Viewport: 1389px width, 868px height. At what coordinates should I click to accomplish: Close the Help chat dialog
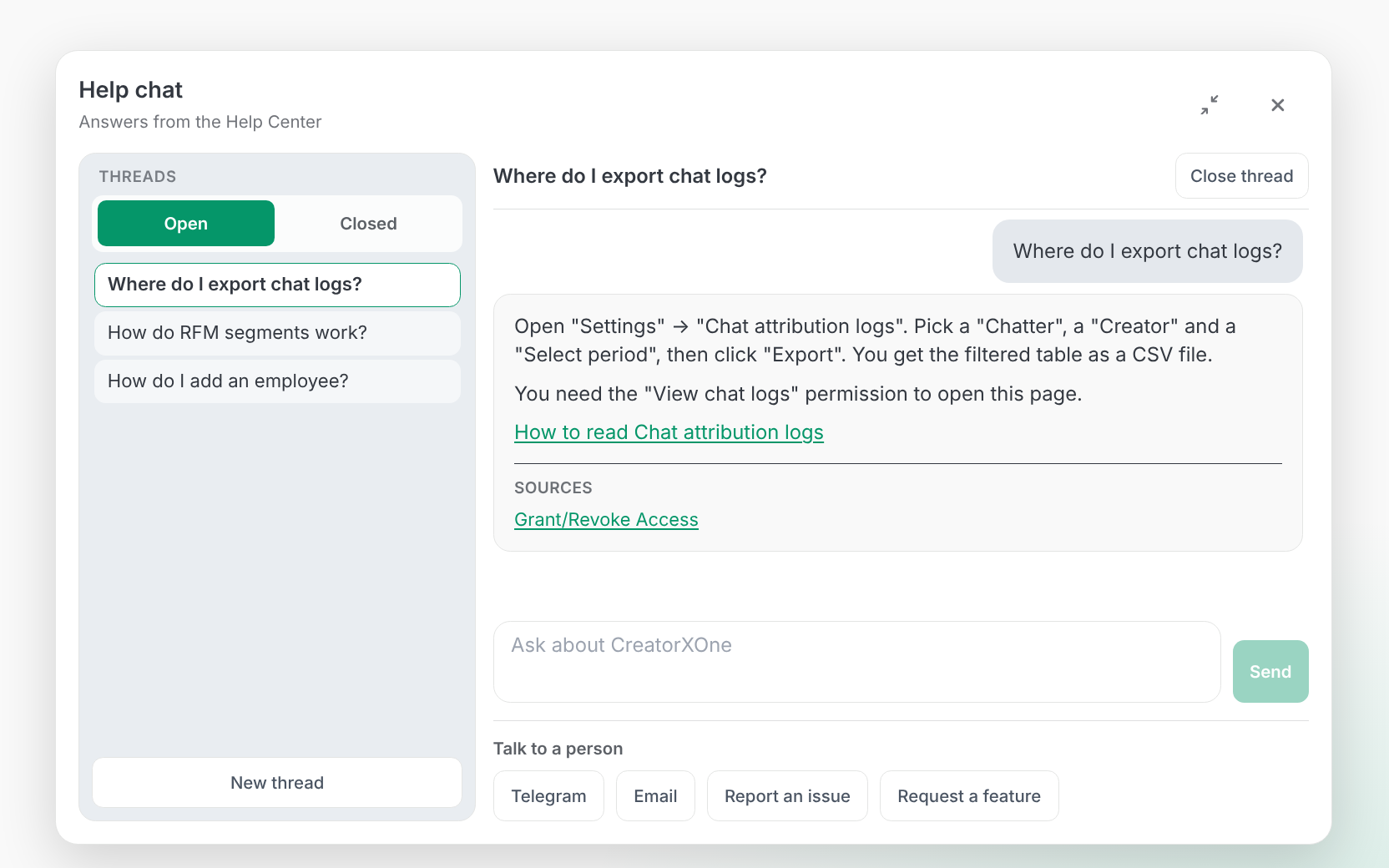[x=1277, y=105]
